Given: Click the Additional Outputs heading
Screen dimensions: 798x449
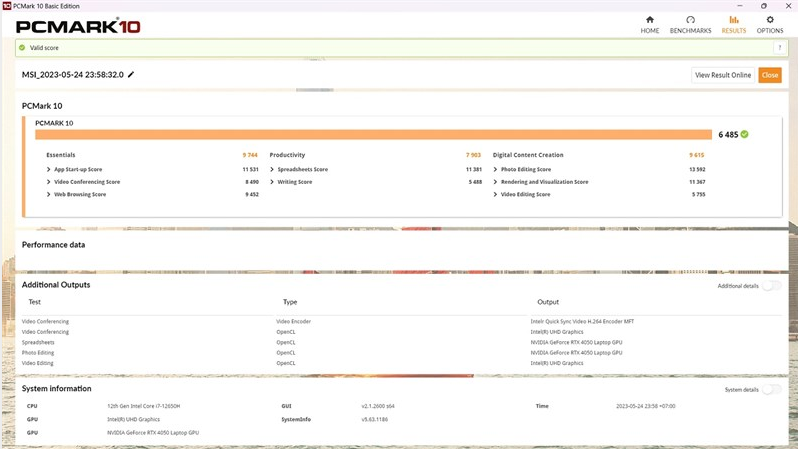Looking at the screenshot, I should 56,285.
